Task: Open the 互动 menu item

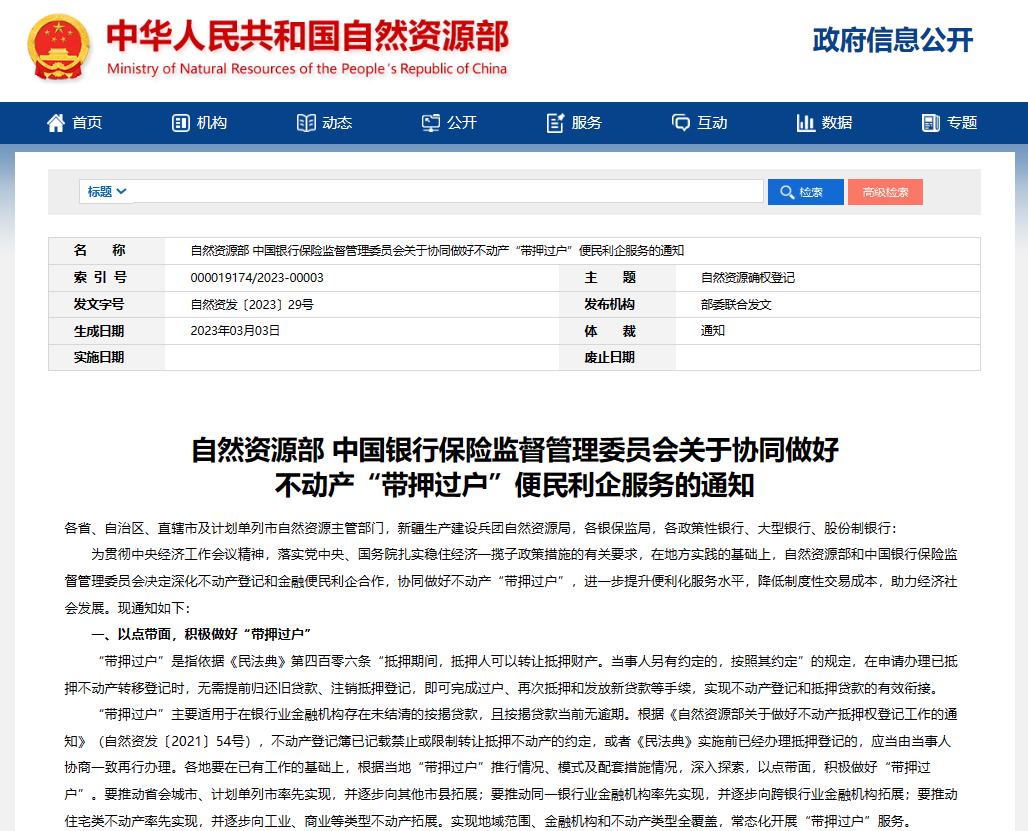Action: pos(712,123)
